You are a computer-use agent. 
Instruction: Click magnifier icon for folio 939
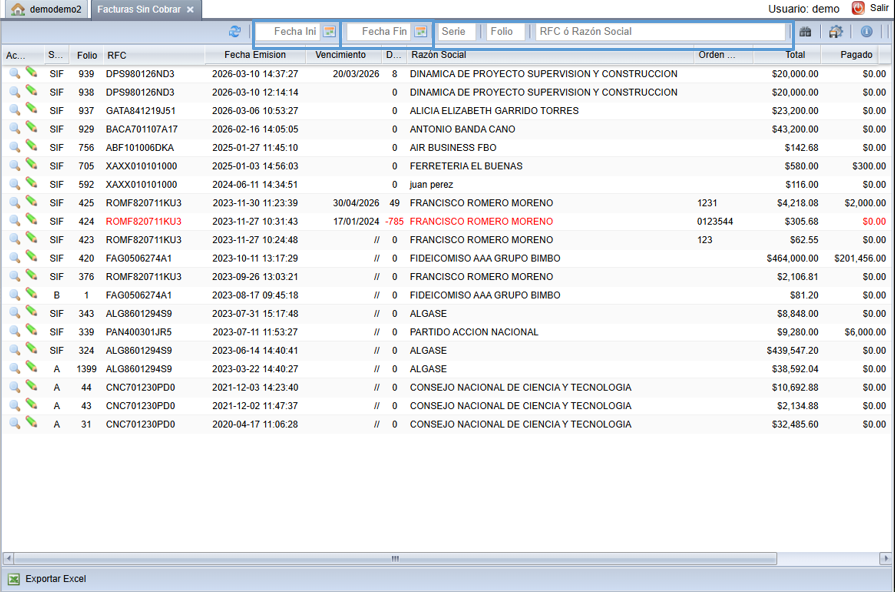(15, 74)
